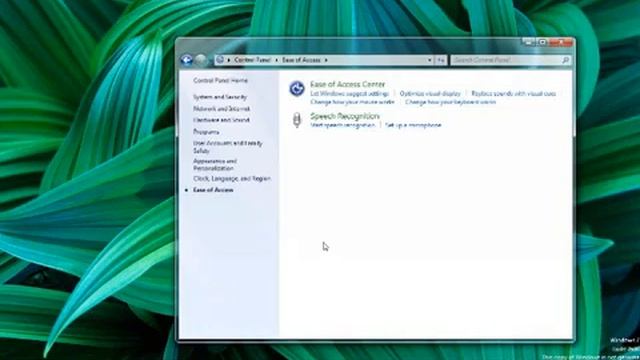Select Ease of Access in sidebar

213,190
